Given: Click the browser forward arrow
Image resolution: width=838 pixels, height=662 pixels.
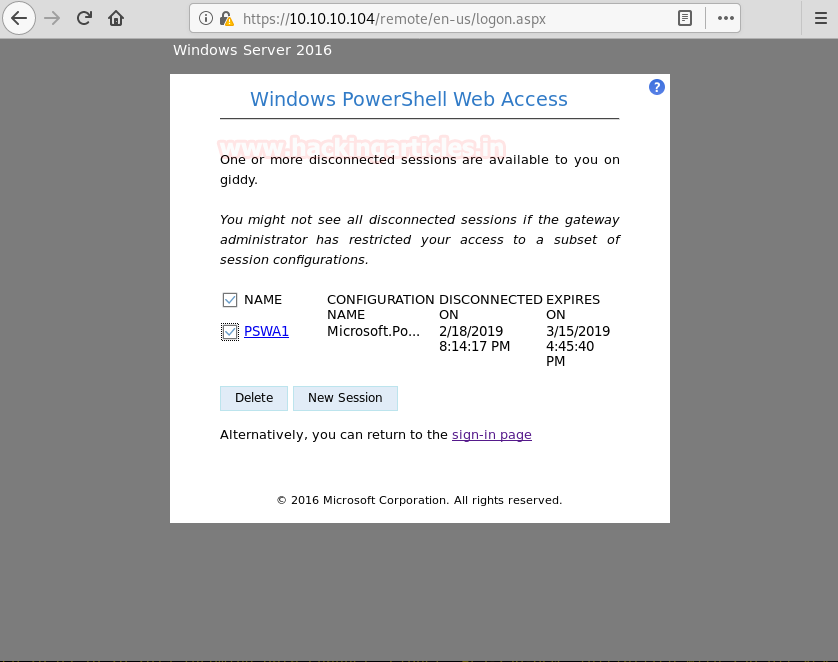Looking at the screenshot, I should [52, 18].
